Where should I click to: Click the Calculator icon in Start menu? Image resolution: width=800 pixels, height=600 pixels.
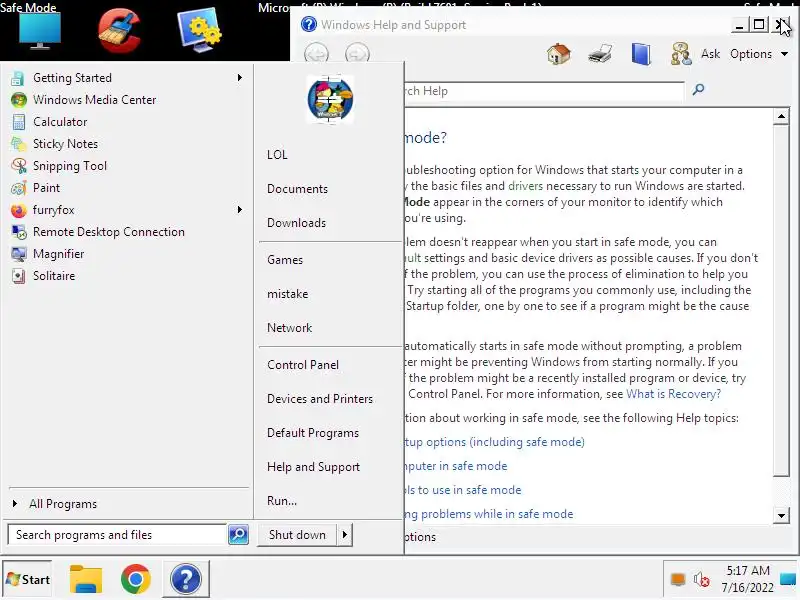point(18,121)
